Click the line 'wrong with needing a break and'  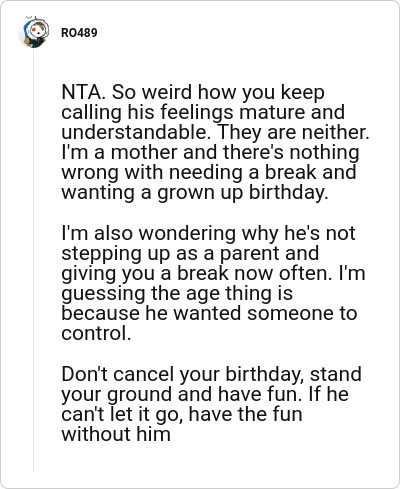tap(209, 173)
